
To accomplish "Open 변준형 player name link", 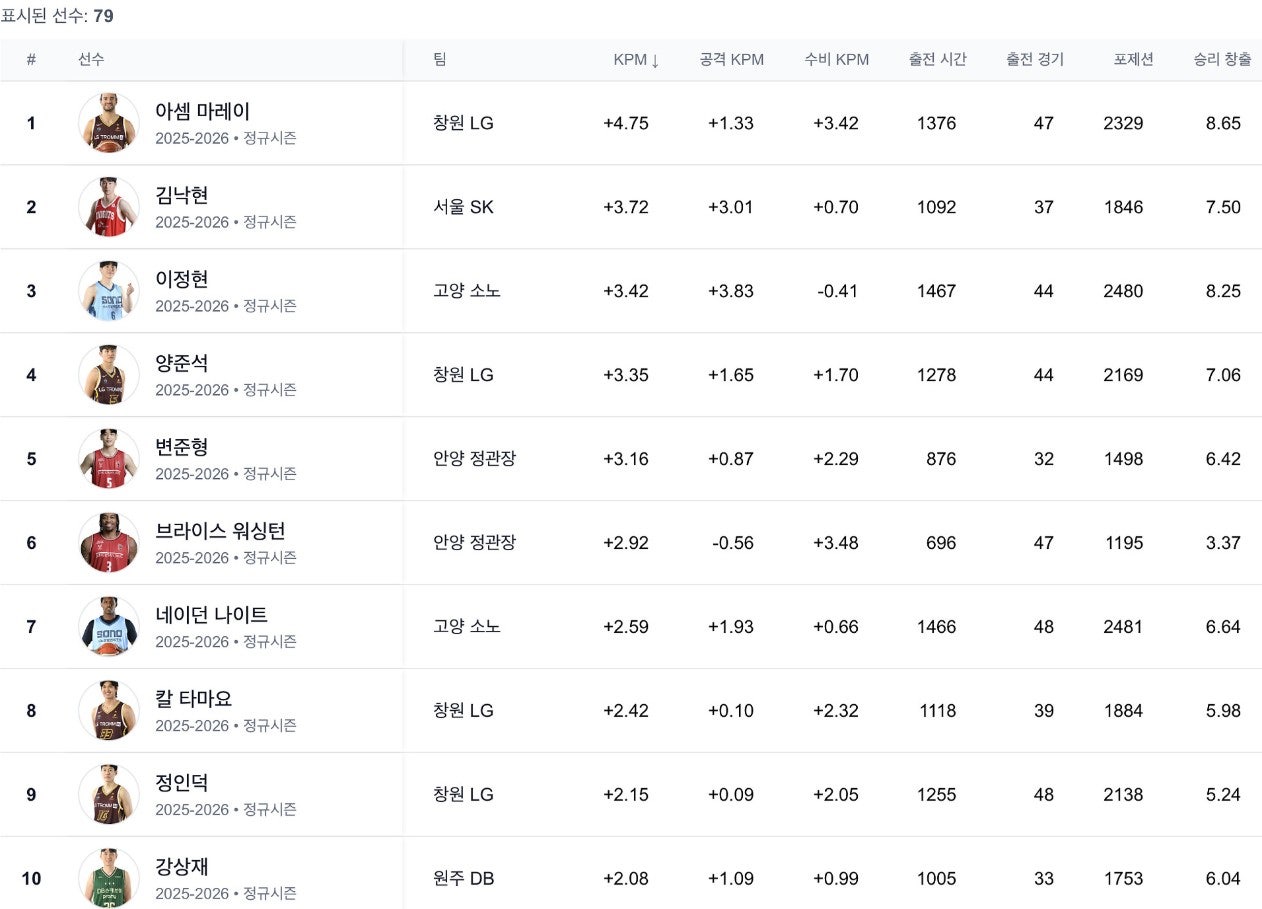I will pyautogui.click(x=182, y=447).
